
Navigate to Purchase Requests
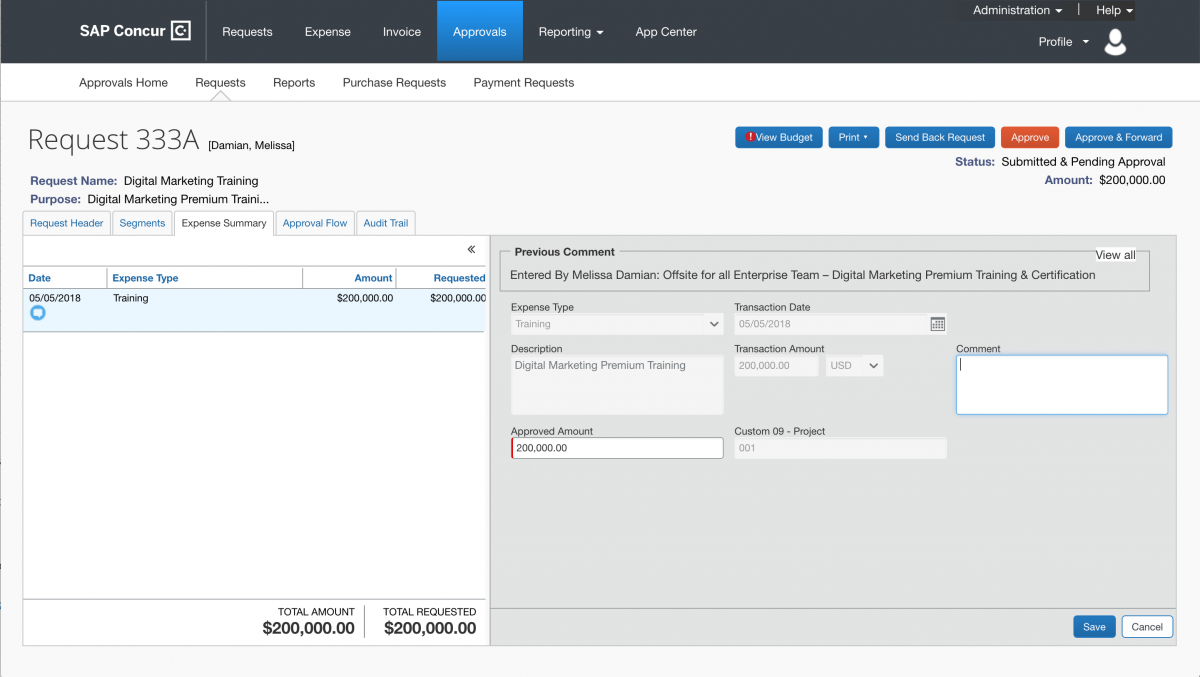[394, 82]
